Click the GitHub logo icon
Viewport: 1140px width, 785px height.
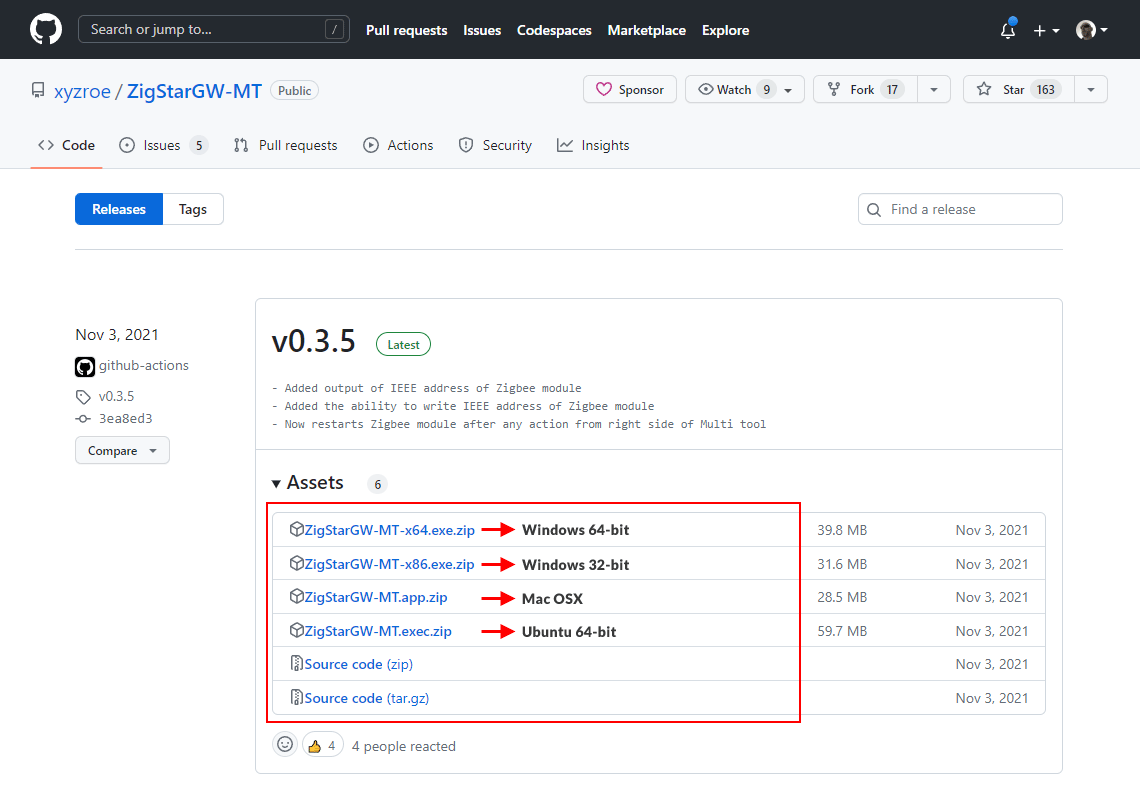(46, 30)
